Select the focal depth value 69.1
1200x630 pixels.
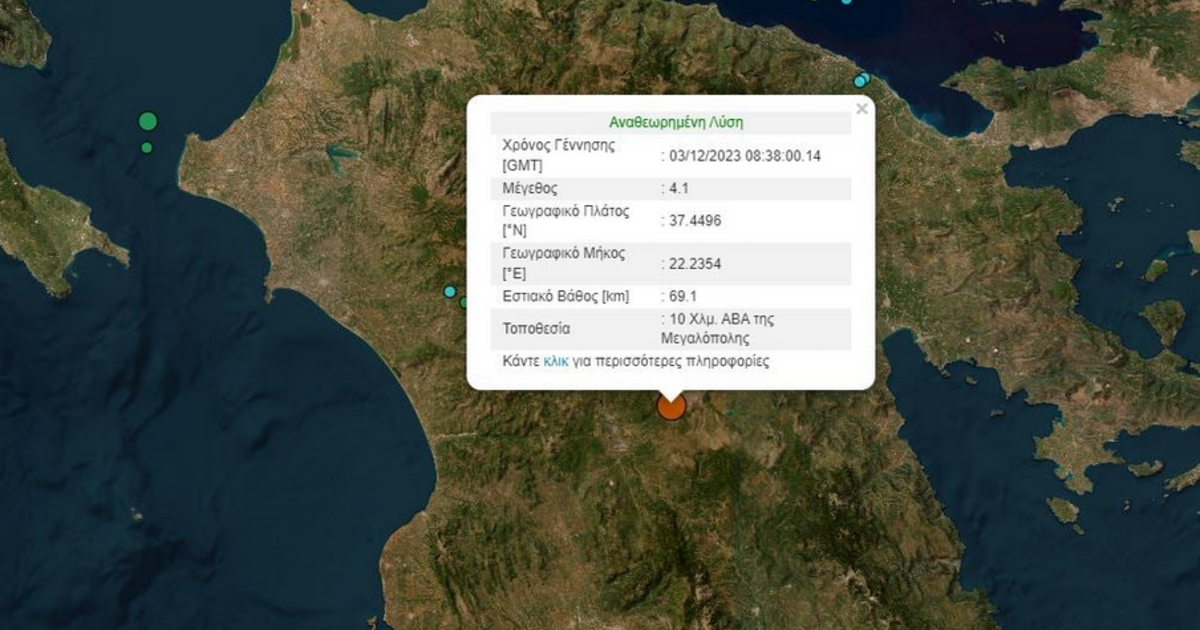click(x=682, y=297)
